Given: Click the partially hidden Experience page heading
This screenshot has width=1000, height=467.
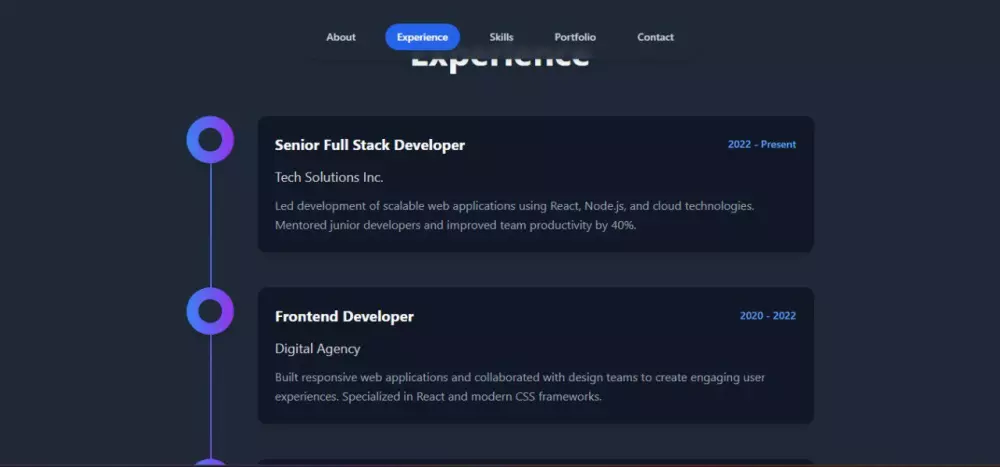Looking at the screenshot, I should click(500, 61).
